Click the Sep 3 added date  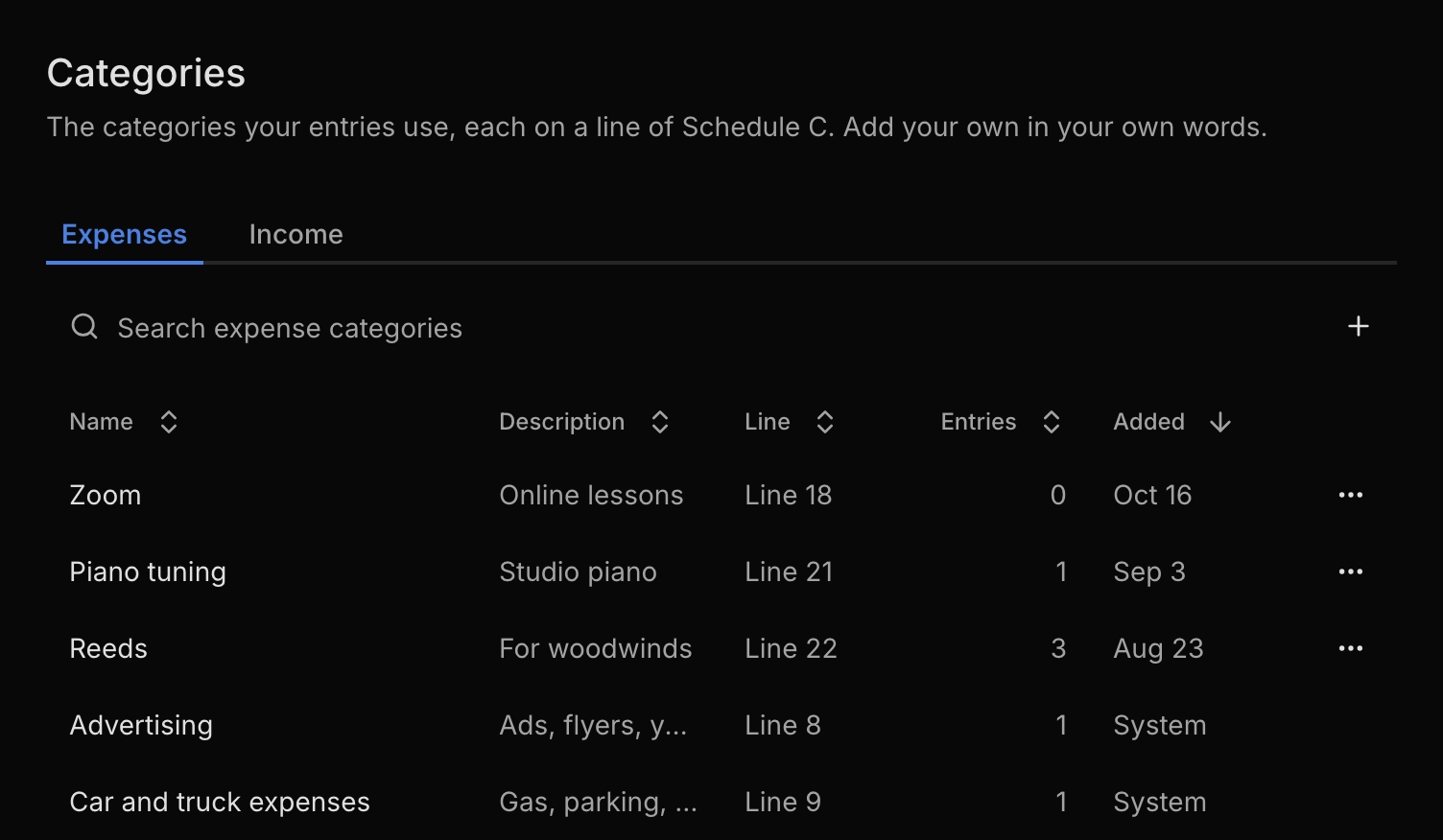coord(1149,572)
